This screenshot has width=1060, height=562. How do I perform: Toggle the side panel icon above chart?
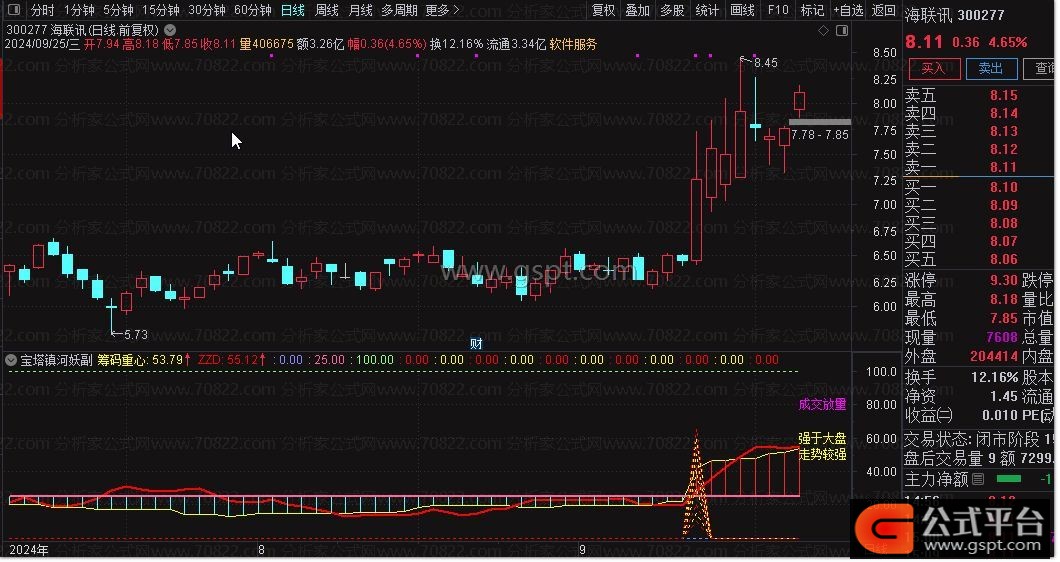[842, 30]
